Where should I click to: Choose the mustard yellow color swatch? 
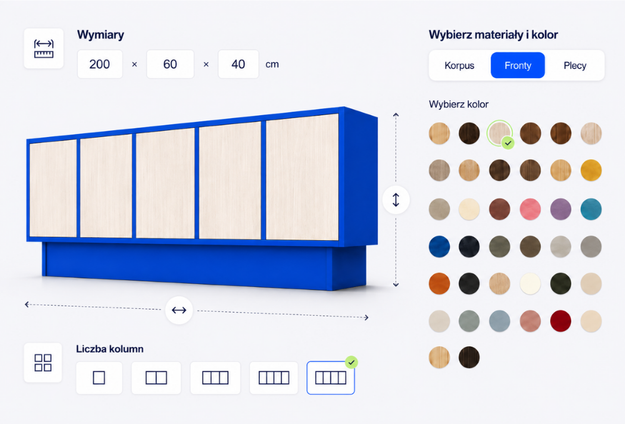click(x=591, y=171)
